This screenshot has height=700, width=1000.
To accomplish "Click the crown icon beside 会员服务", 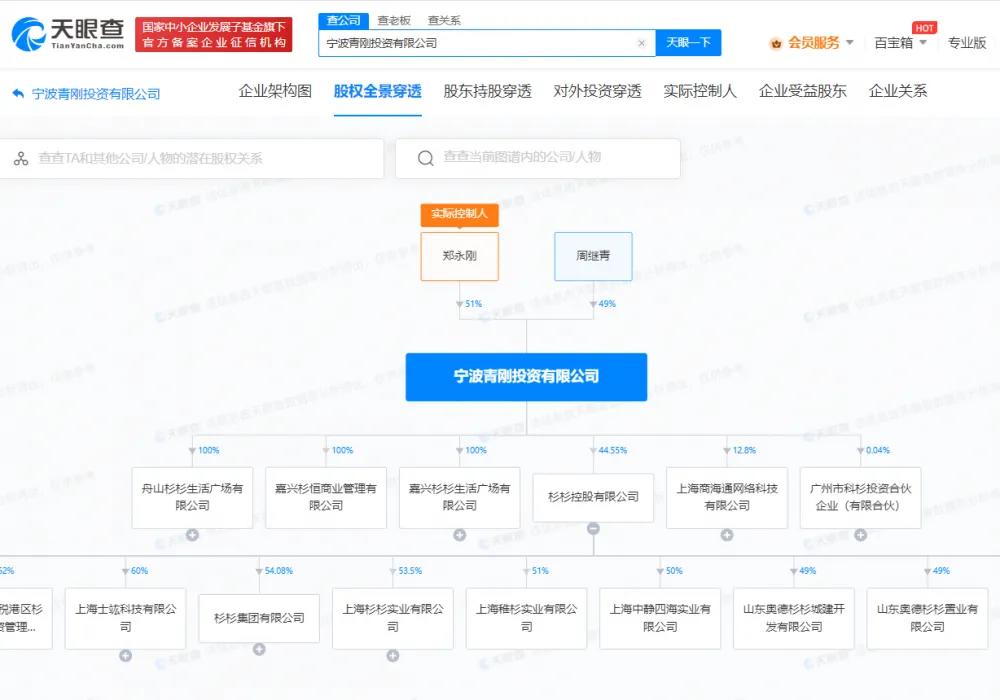I will click(776, 43).
